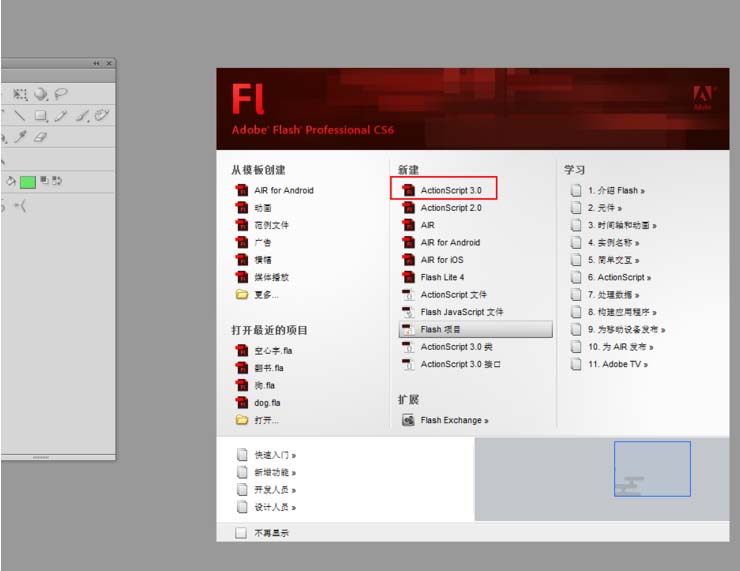The width and height of the screenshot is (740, 571).
Task: Select the Eraser tool
Action: coord(41,137)
